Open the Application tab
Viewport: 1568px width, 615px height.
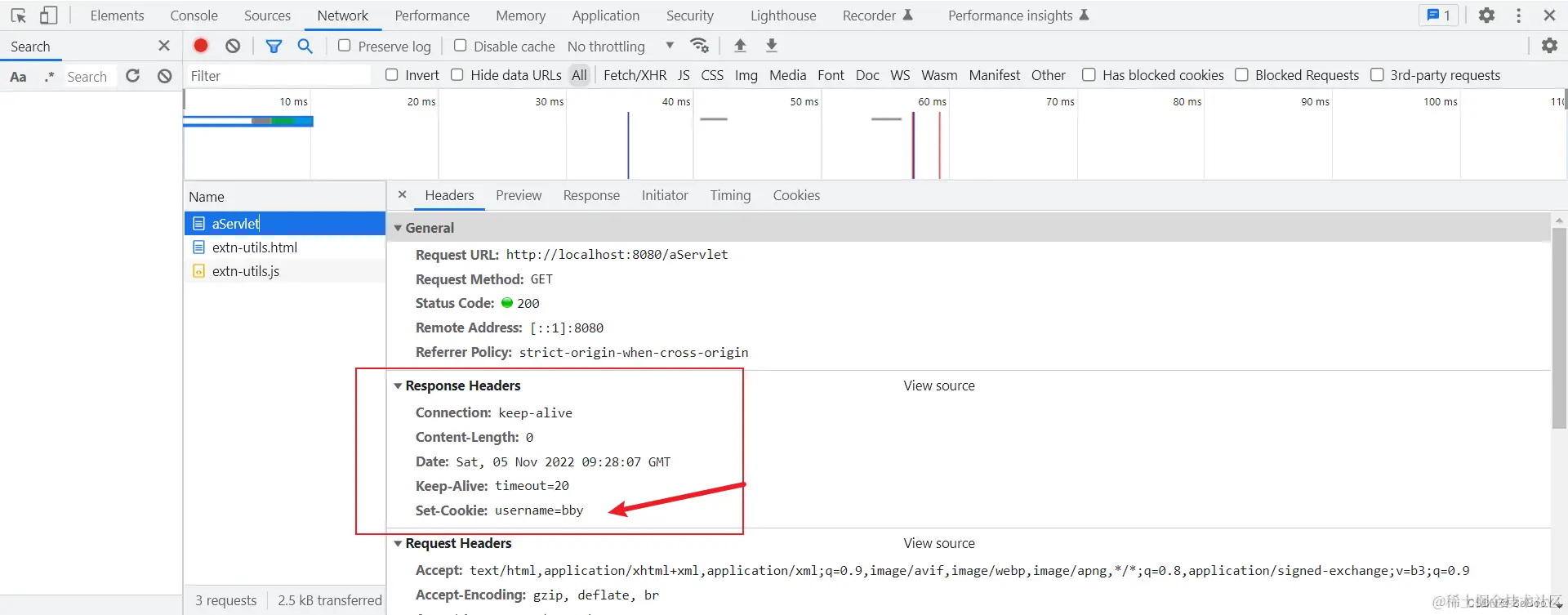pyautogui.click(x=605, y=16)
